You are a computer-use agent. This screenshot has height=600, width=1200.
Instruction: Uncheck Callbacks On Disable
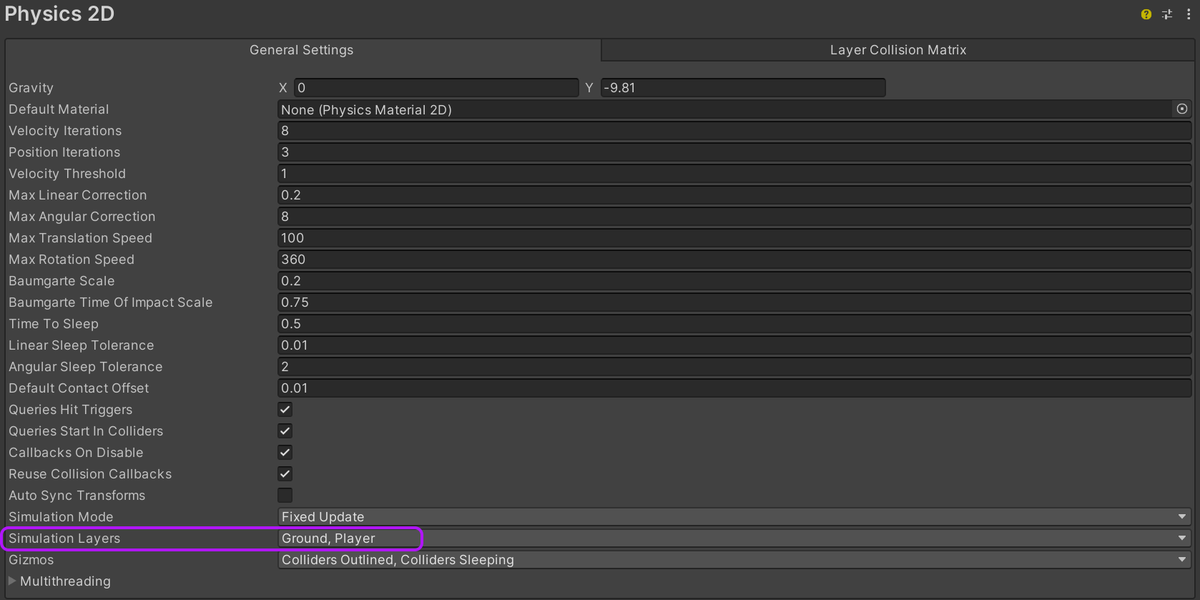coord(285,453)
